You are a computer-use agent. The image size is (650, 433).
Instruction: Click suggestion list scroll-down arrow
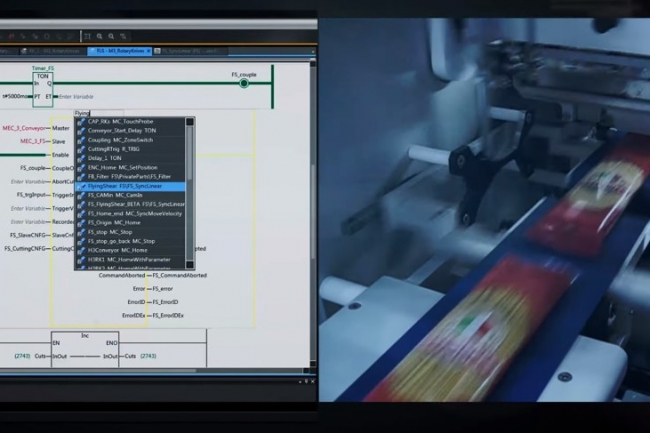[190, 264]
